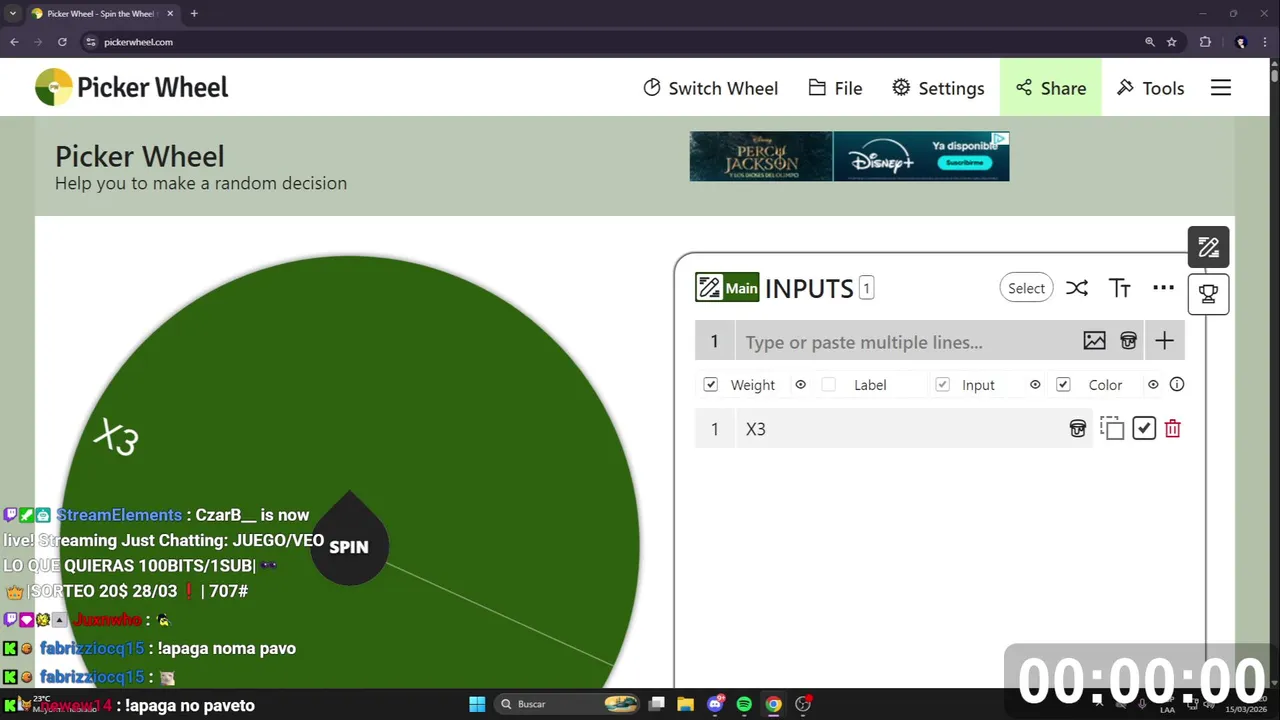1280x720 pixels.
Task: Reload the browser page
Action: point(62,42)
